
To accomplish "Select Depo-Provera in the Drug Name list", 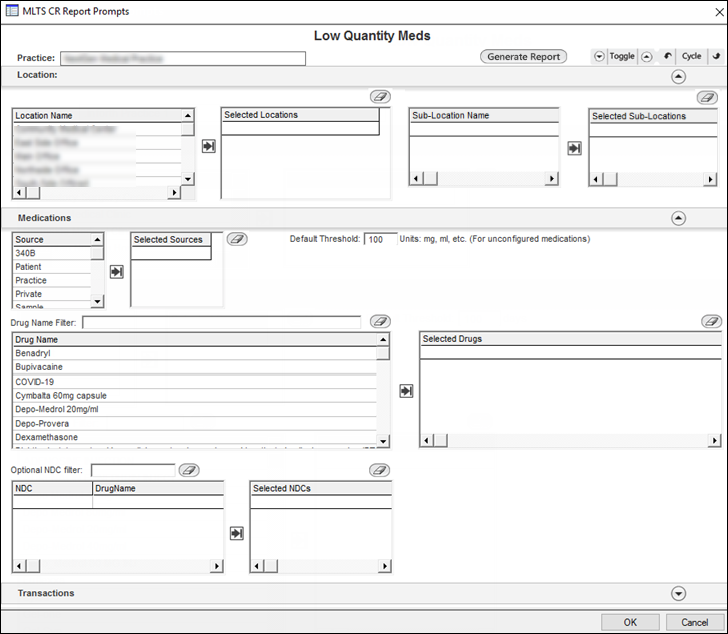I will 195,423.
